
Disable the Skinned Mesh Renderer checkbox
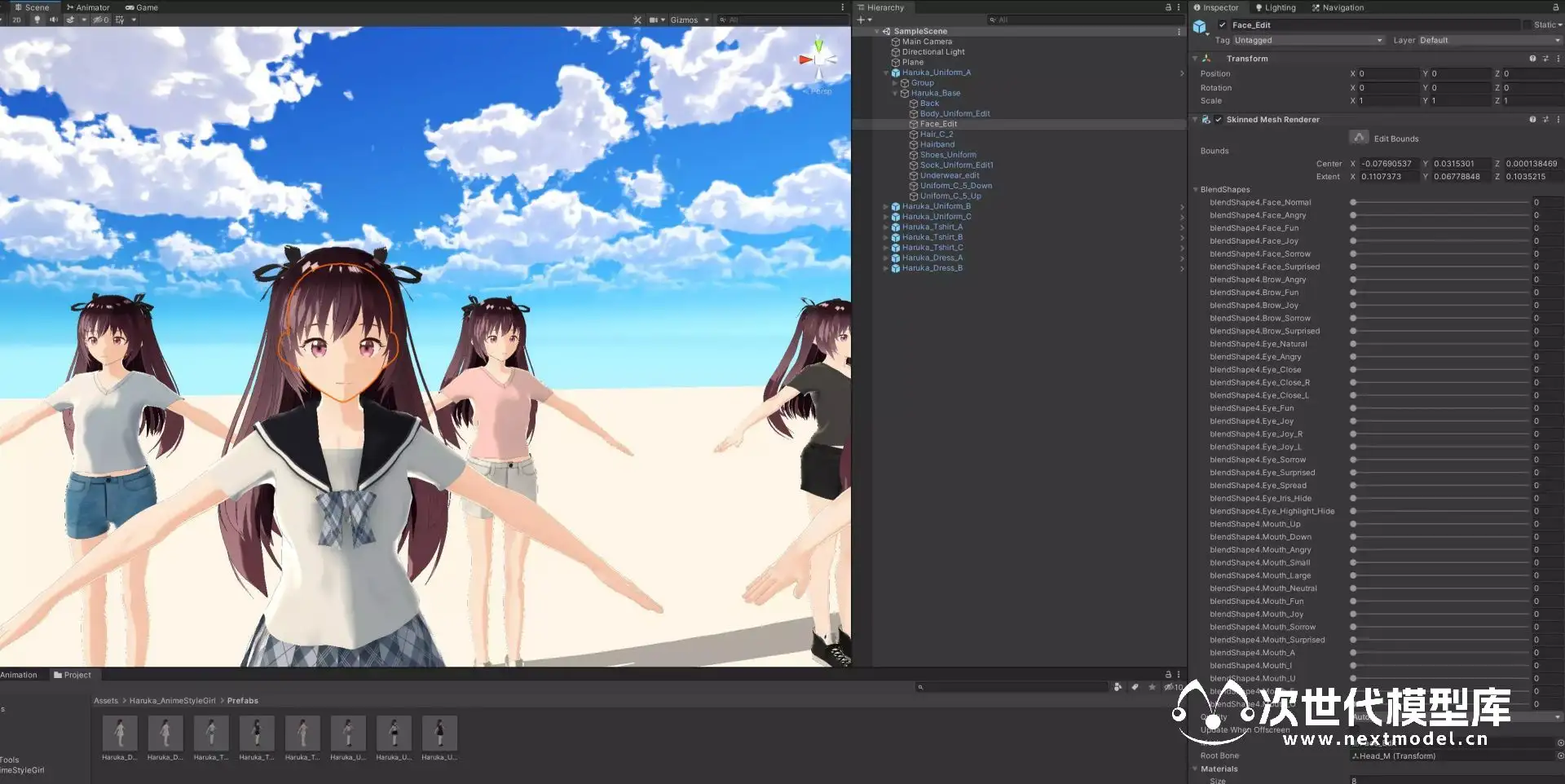[1219, 120]
